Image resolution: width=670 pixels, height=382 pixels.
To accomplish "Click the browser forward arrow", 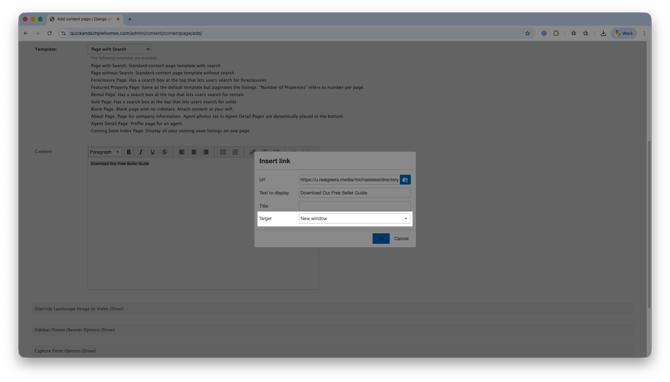I will pyautogui.click(x=38, y=33).
